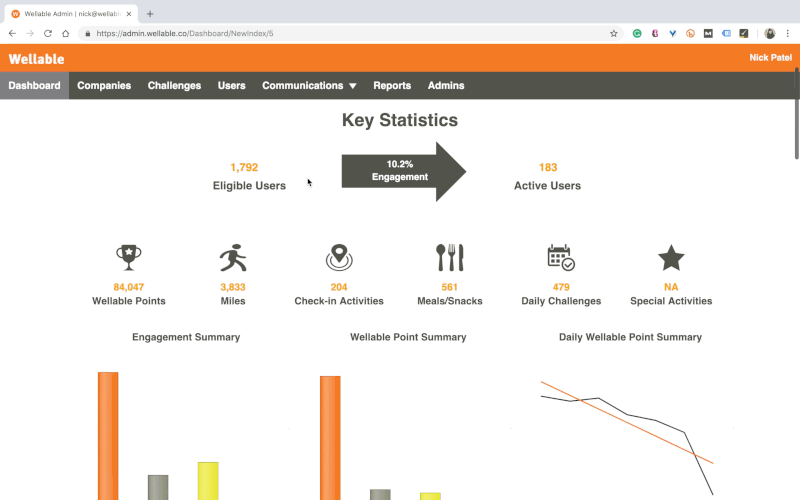Click the Wellable logo
This screenshot has width=800, height=500.
(x=36, y=59)
